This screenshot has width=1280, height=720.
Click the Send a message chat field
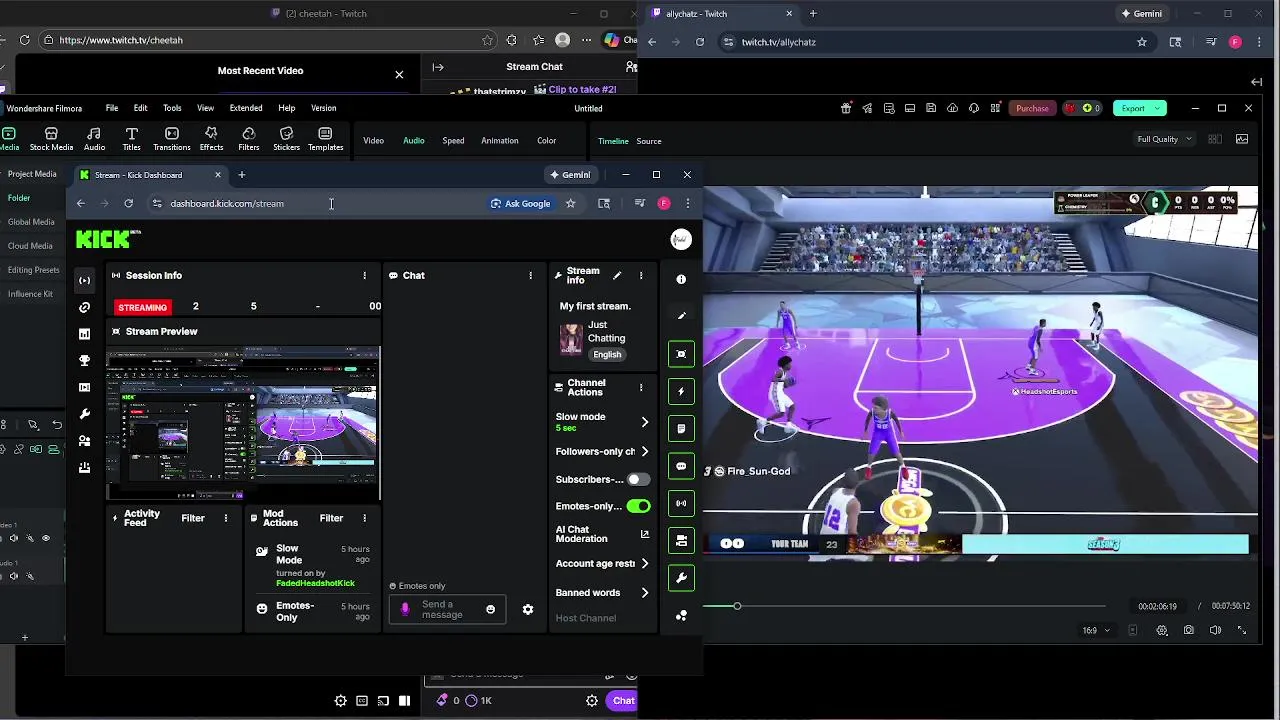pyautogui.click(x=447, y=609)
